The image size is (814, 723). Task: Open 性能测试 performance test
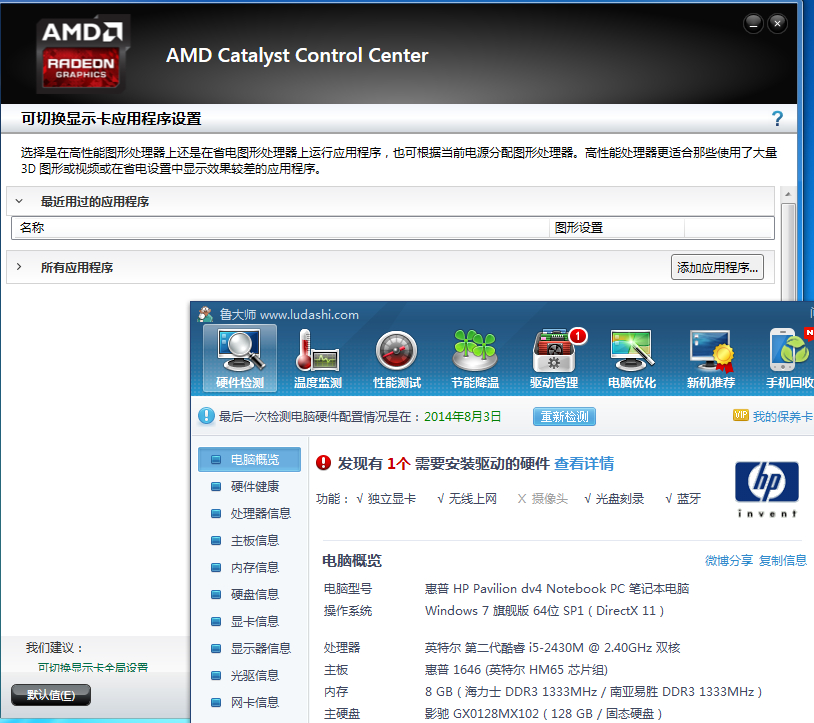pyautogui.click(x=397, y=359)
